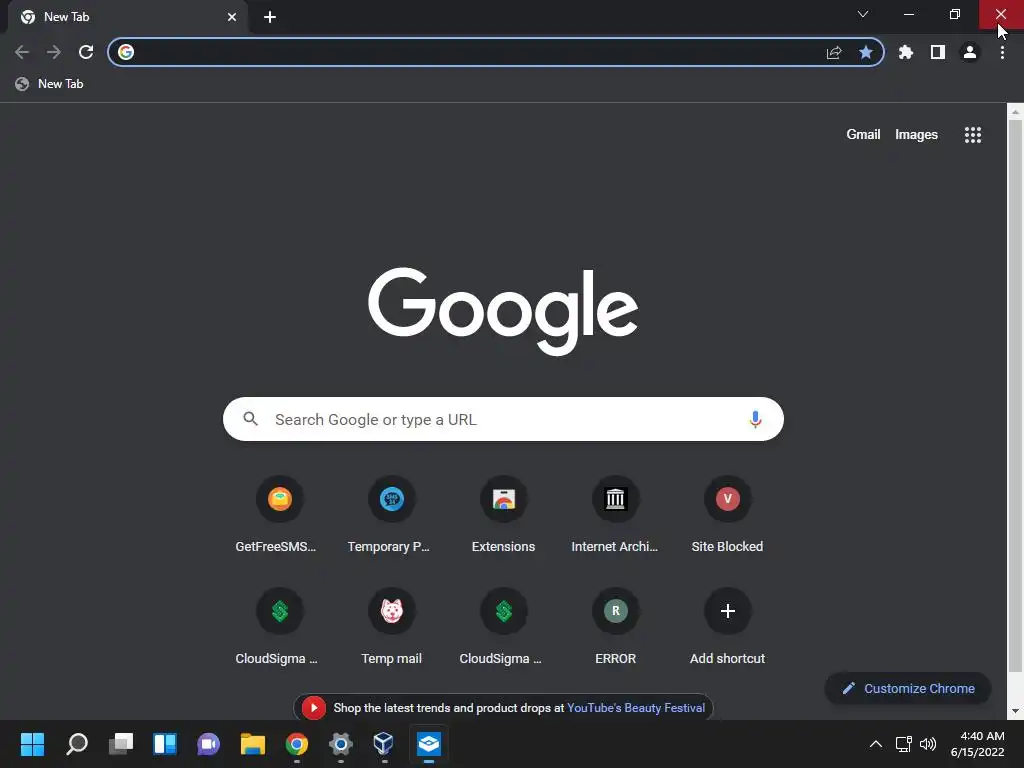Click the scrollbar down arrow

pos(1015,711)
